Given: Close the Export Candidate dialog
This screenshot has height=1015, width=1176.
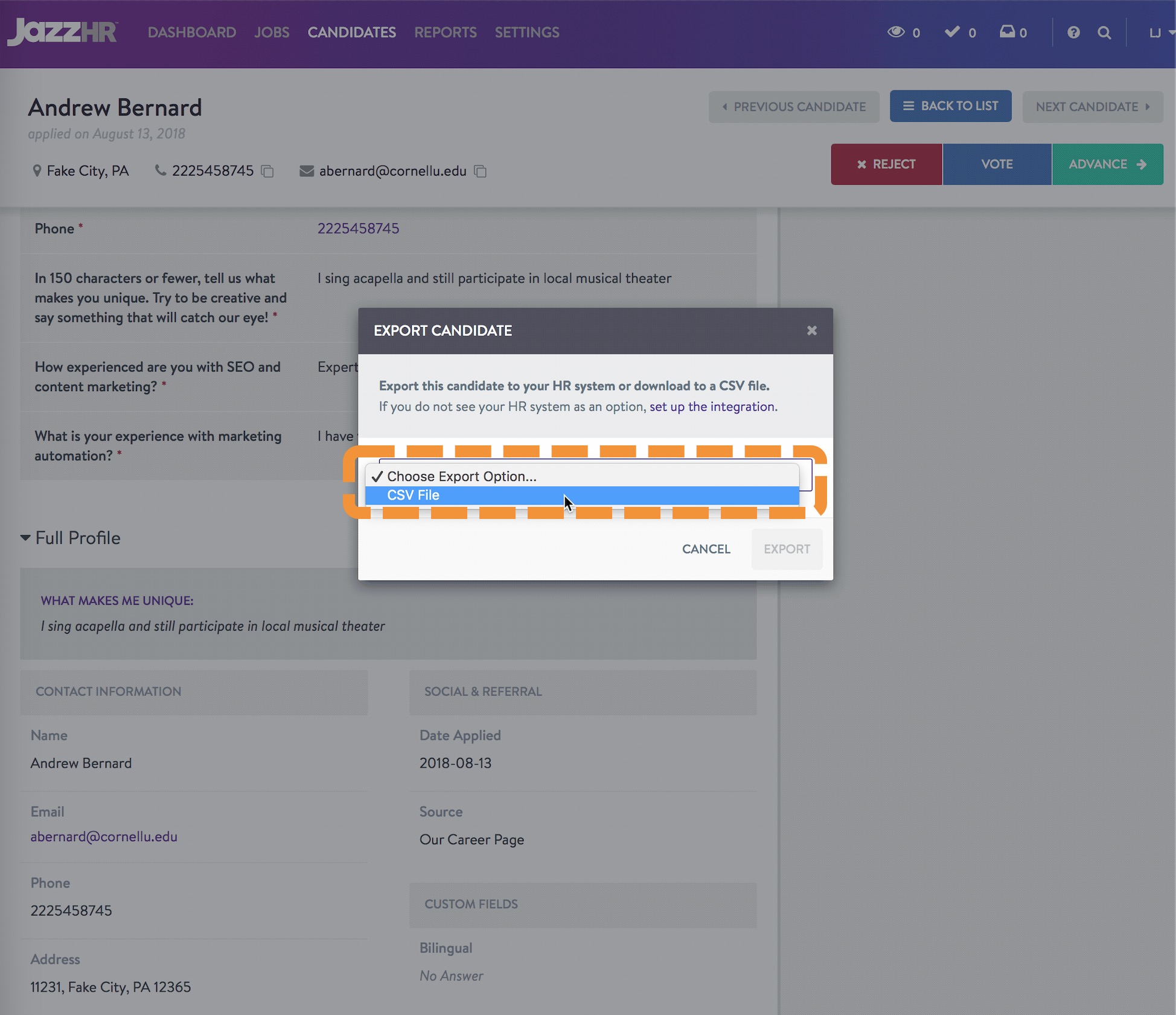Looking at the screenshot, I should pyautogui.click(x=811, y=331).
